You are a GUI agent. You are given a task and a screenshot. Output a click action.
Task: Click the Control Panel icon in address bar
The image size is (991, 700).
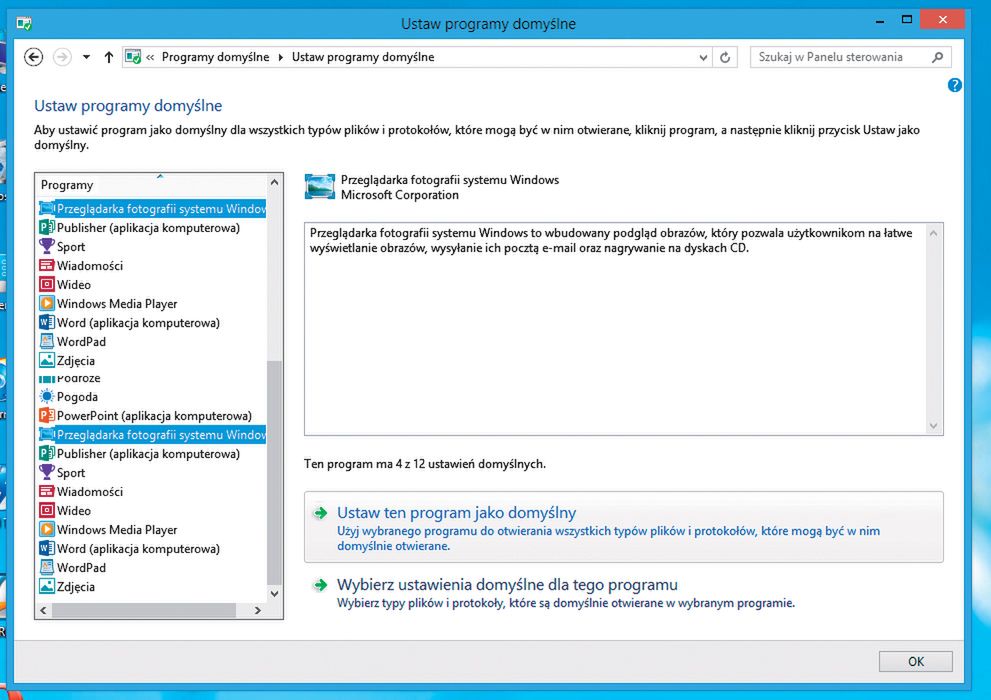point(133,57)
